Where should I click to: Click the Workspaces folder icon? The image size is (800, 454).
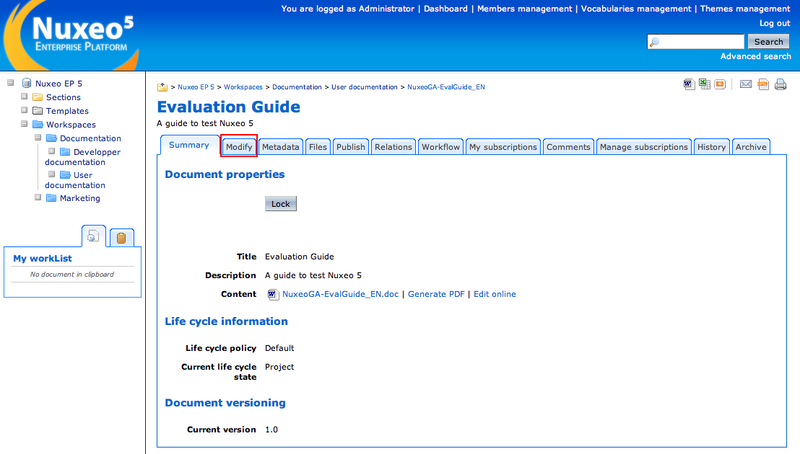point(37,124)
